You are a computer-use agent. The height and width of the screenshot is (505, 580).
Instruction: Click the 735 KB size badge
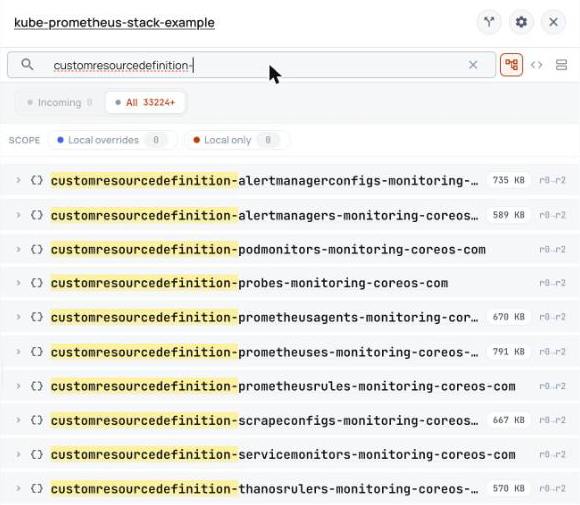point(509,180)
